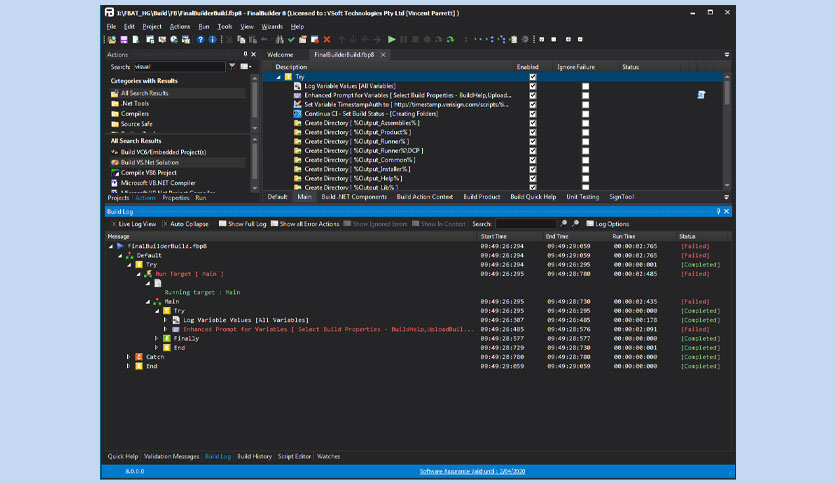Switch to the Welcome tab
Screen dimensions: 836x484
tap(280, 54)
